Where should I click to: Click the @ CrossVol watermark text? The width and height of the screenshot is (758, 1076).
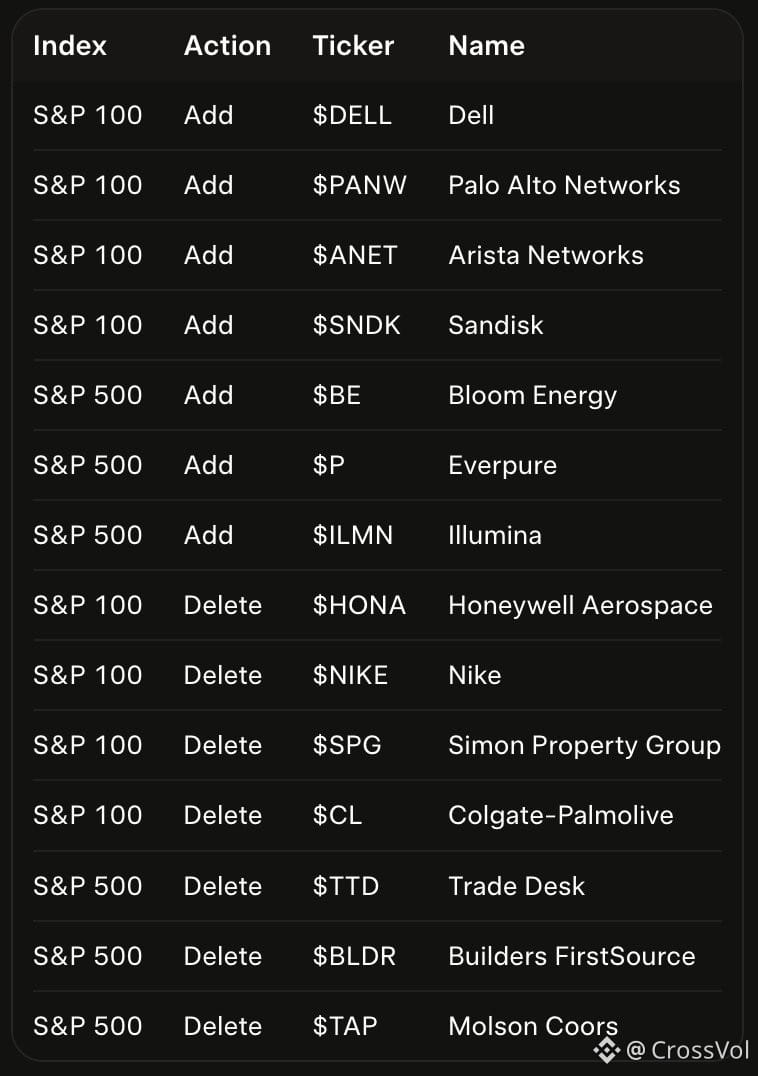(x=687, y=1050)
